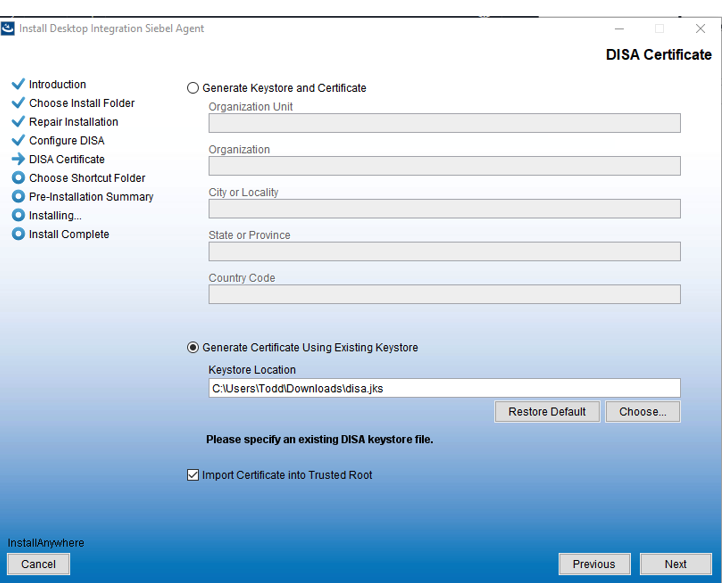Screen dimensions: 723x583
Task: Click the DISA Certificate page heading
Action: tap(658, 54)
